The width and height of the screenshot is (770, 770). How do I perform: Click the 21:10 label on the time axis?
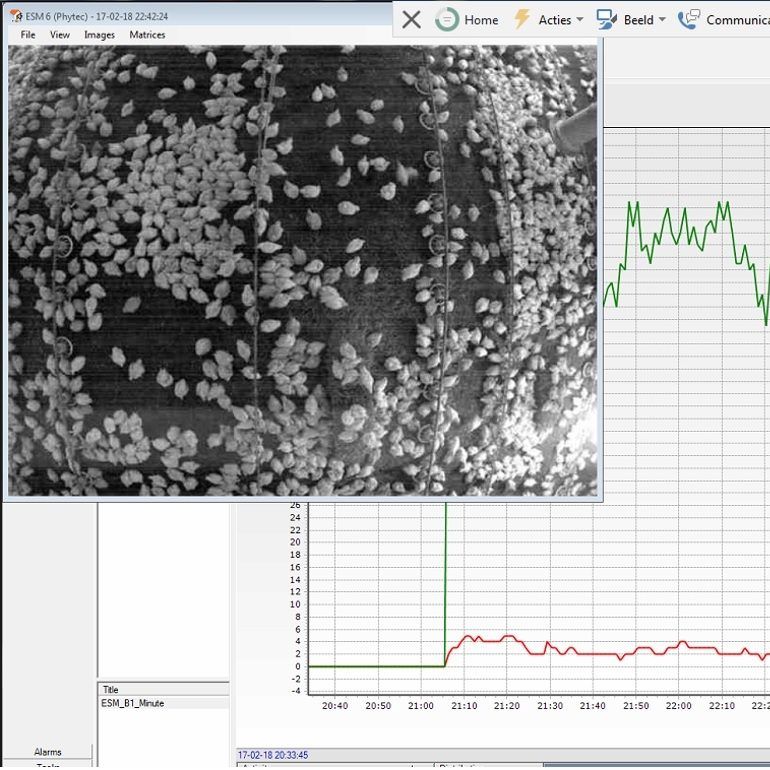pyautogui.click(x=464, y=706)
